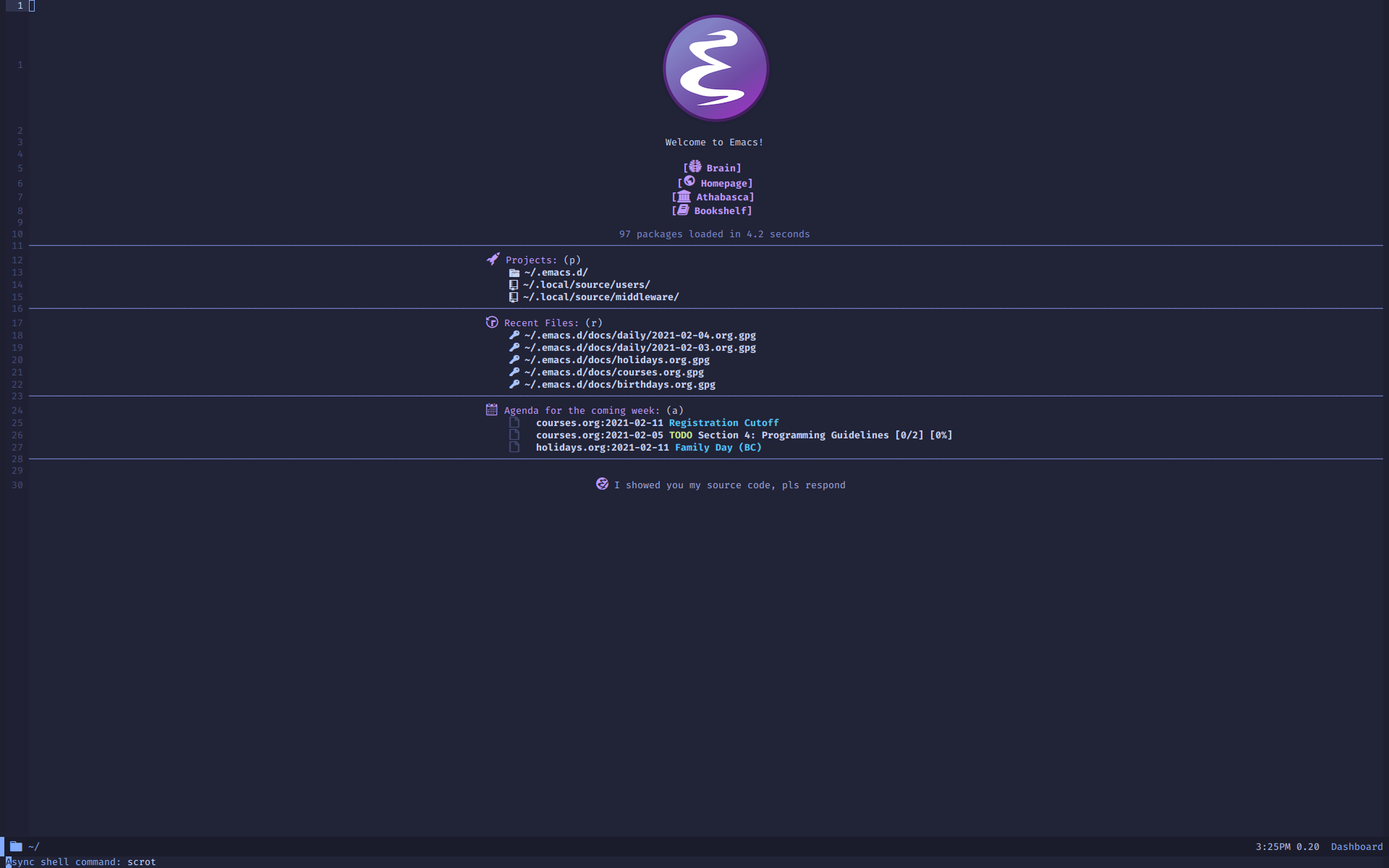Open the Brain org-roam node
Screen dimensions: 1389x868
pos(718,167)
